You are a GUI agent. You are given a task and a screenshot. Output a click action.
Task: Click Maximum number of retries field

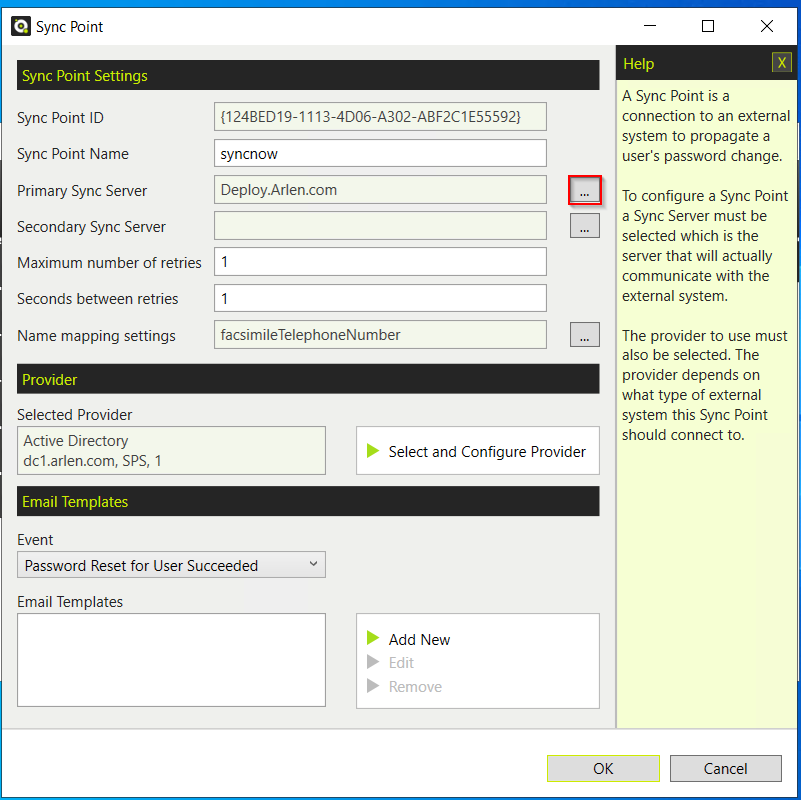point(380,262)
